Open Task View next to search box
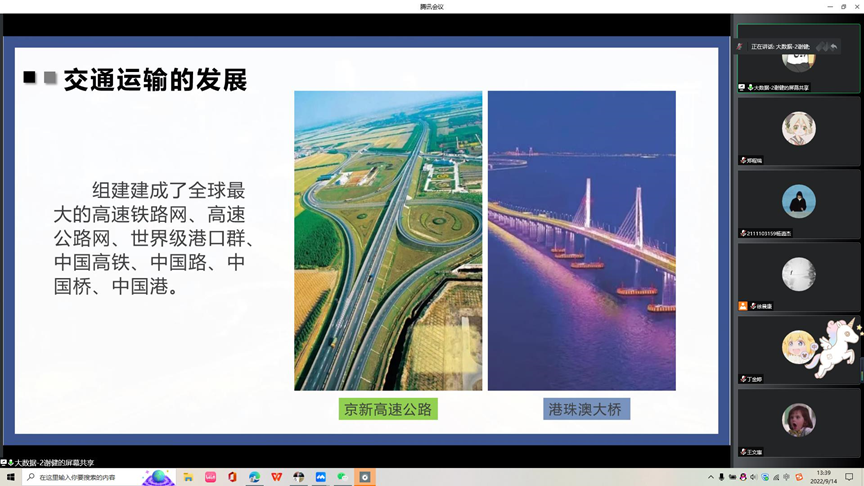The width and height of the screenshot is (864, 486). (157, 478)
